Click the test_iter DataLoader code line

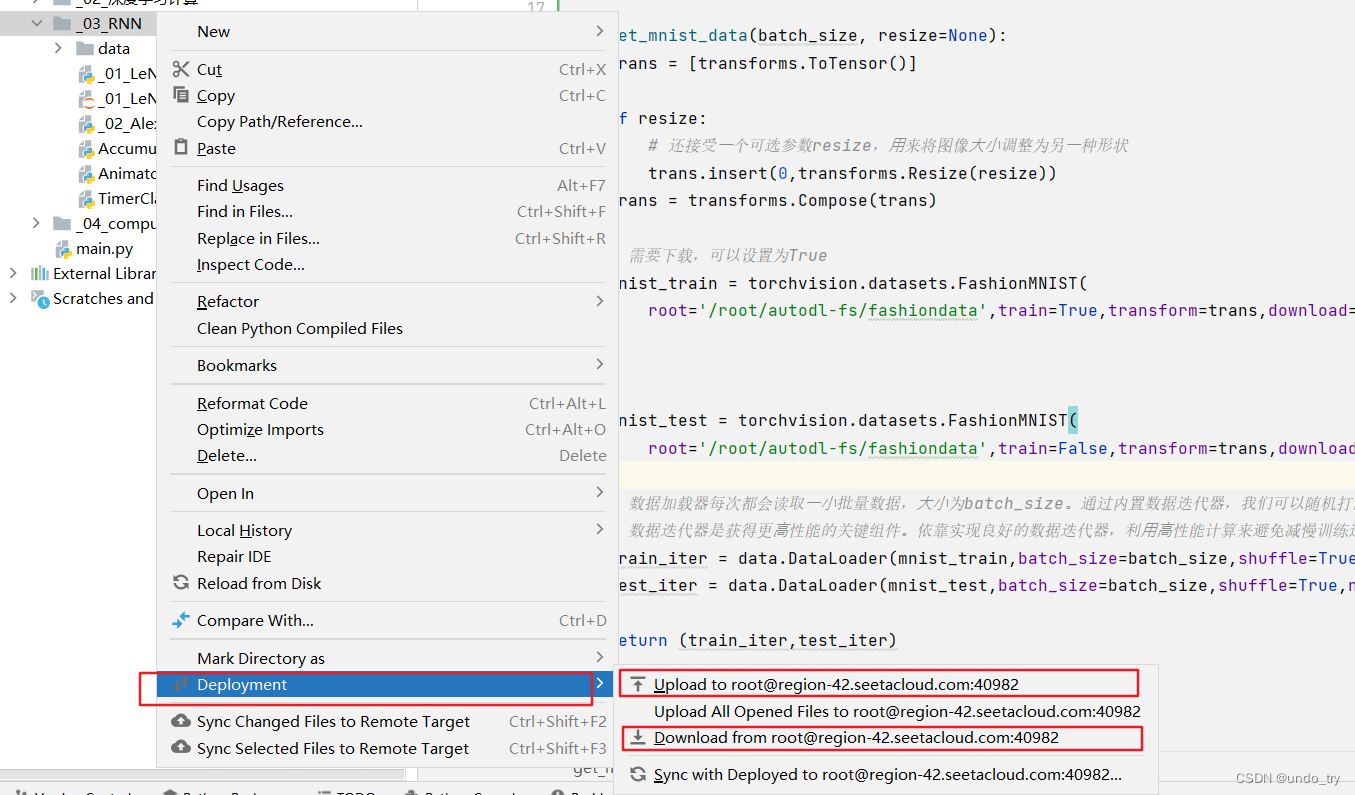point(986,585)
